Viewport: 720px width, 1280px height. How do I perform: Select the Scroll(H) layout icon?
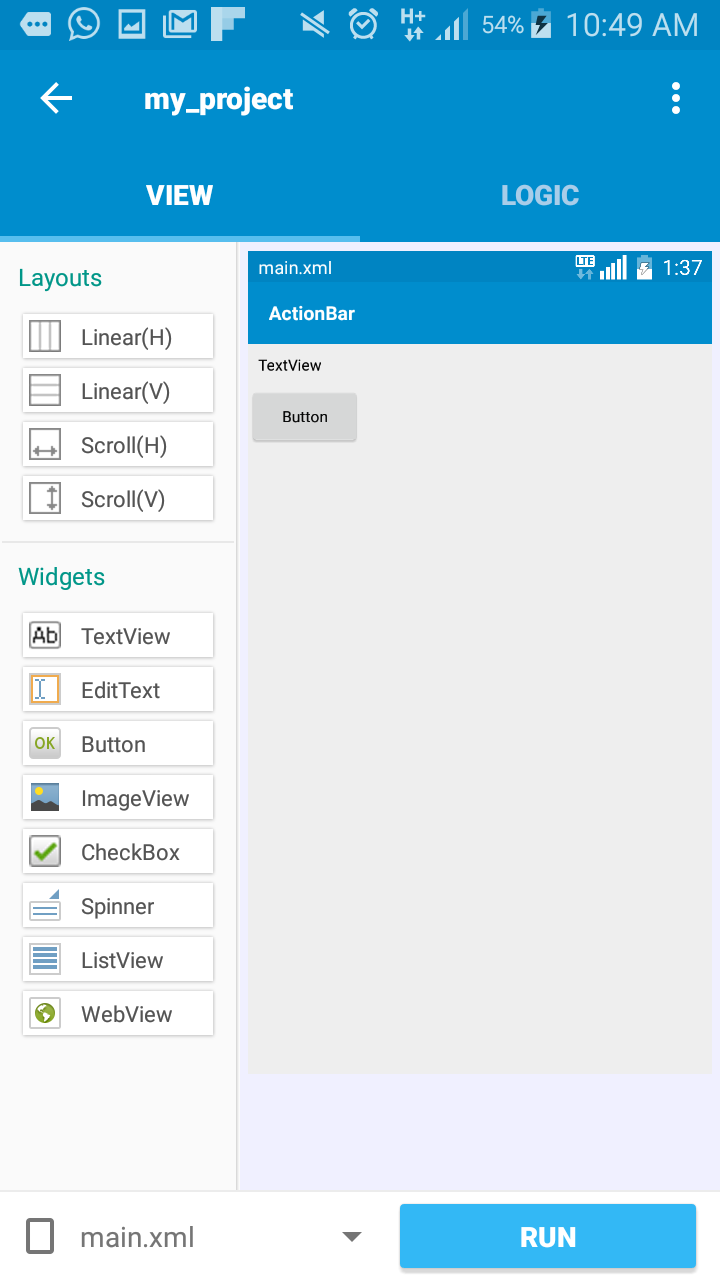click(x=45, y=444)
